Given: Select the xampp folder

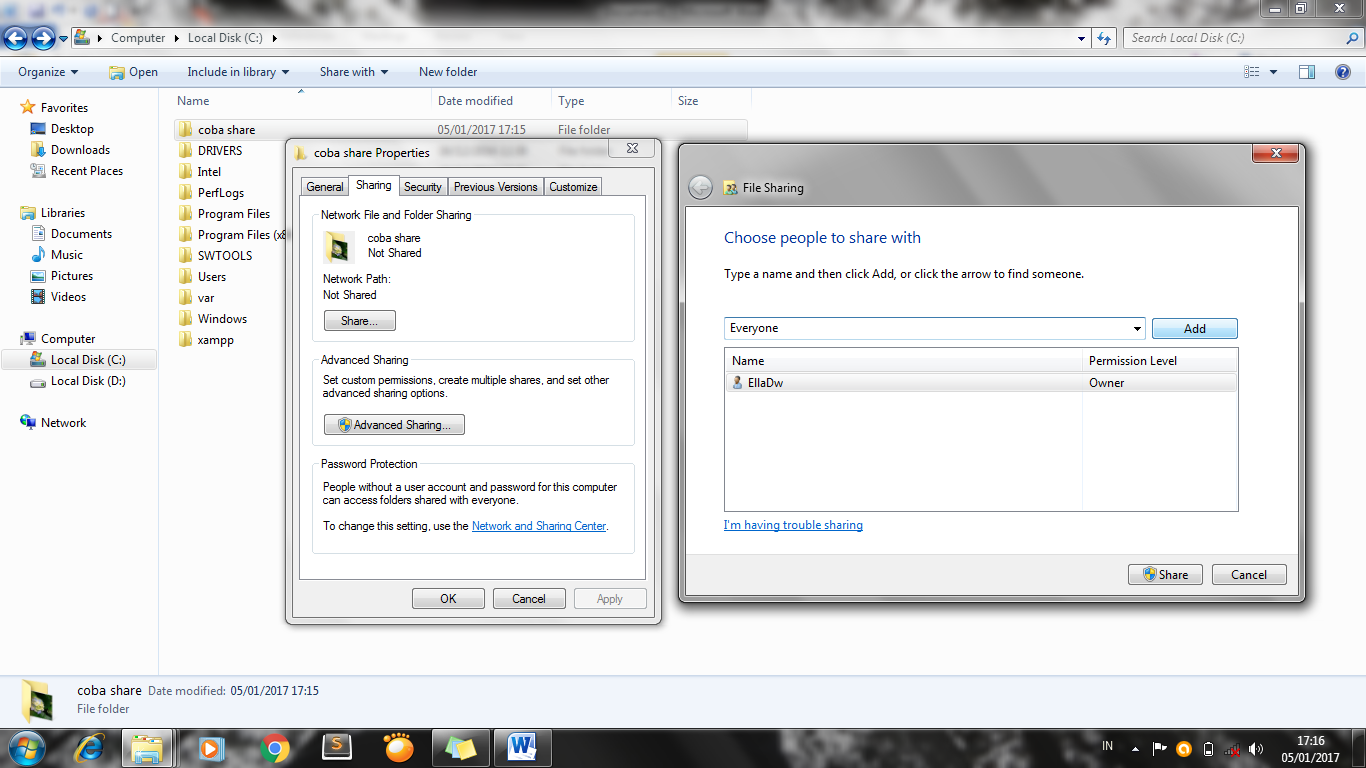Looking at the screenshot, I should click(x=215, y=340).
